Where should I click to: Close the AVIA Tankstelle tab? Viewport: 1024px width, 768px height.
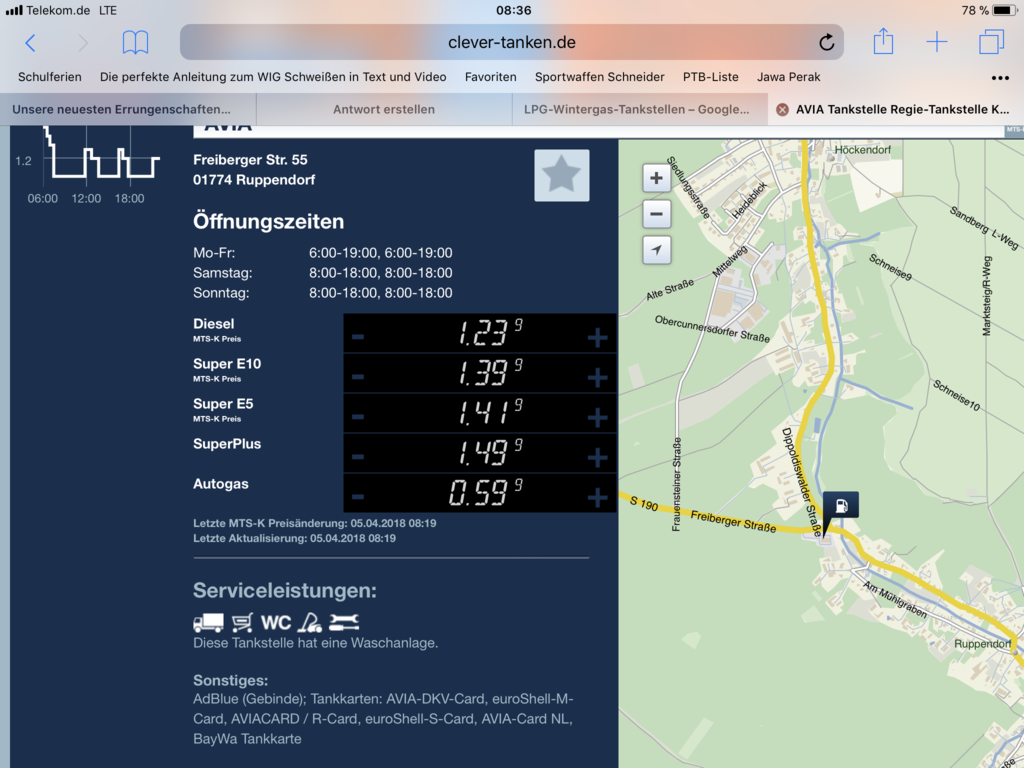coord(782,110)
